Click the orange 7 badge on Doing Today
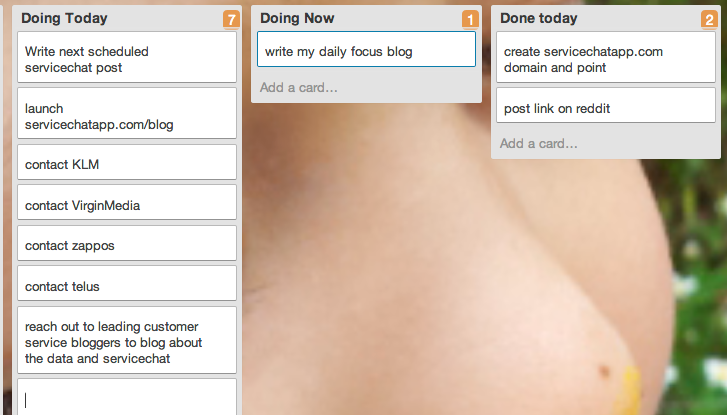This screenshot has width=727, height=415. tap(231, 20)
